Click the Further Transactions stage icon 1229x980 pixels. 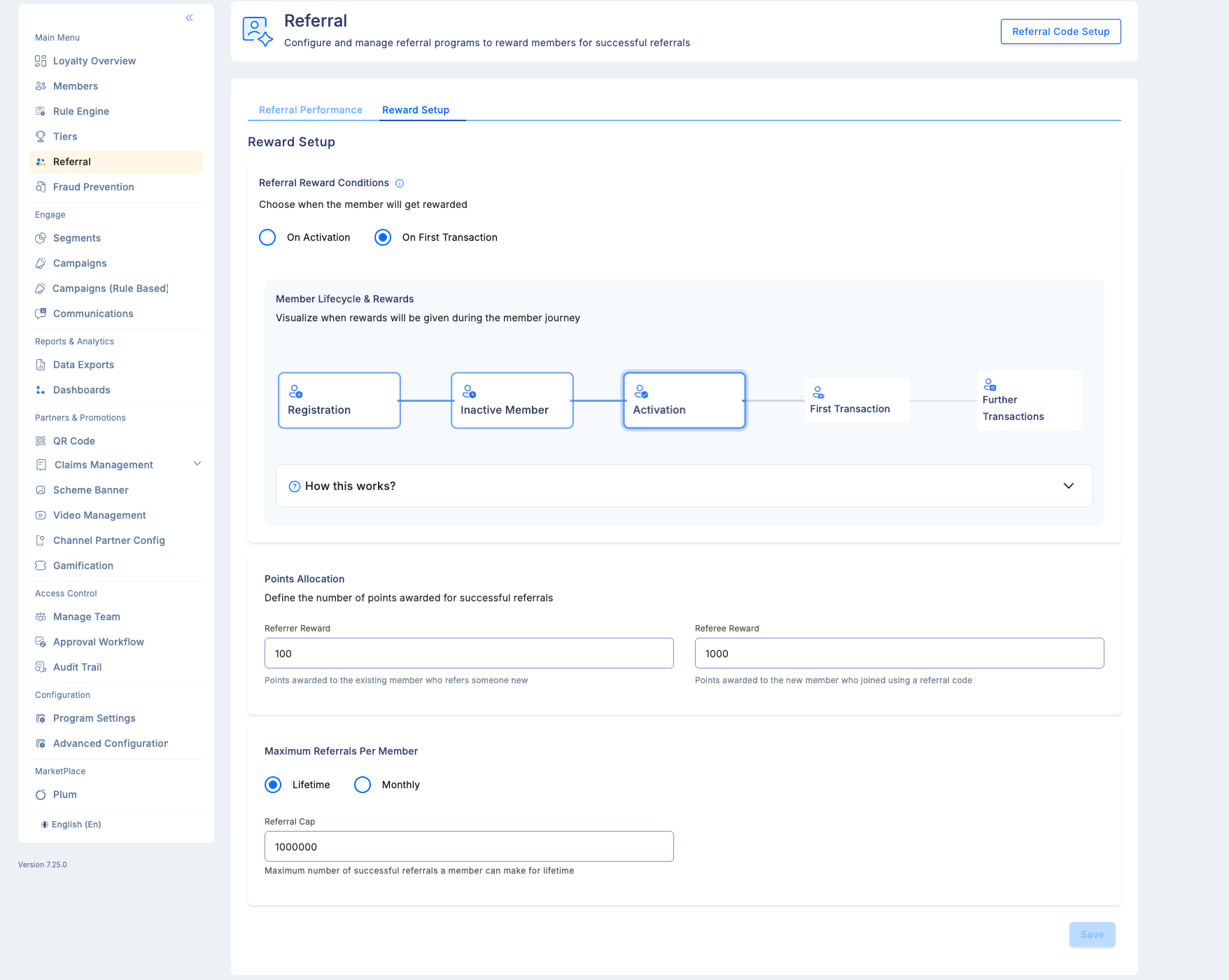(x=990, y=384)
